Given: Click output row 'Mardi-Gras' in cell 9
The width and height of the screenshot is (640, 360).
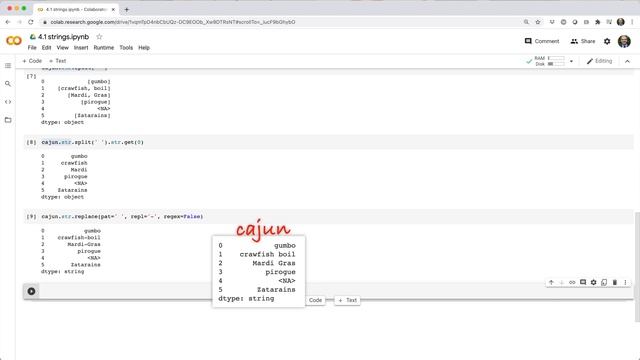Looking at the screenshot, I should [84, 244].
